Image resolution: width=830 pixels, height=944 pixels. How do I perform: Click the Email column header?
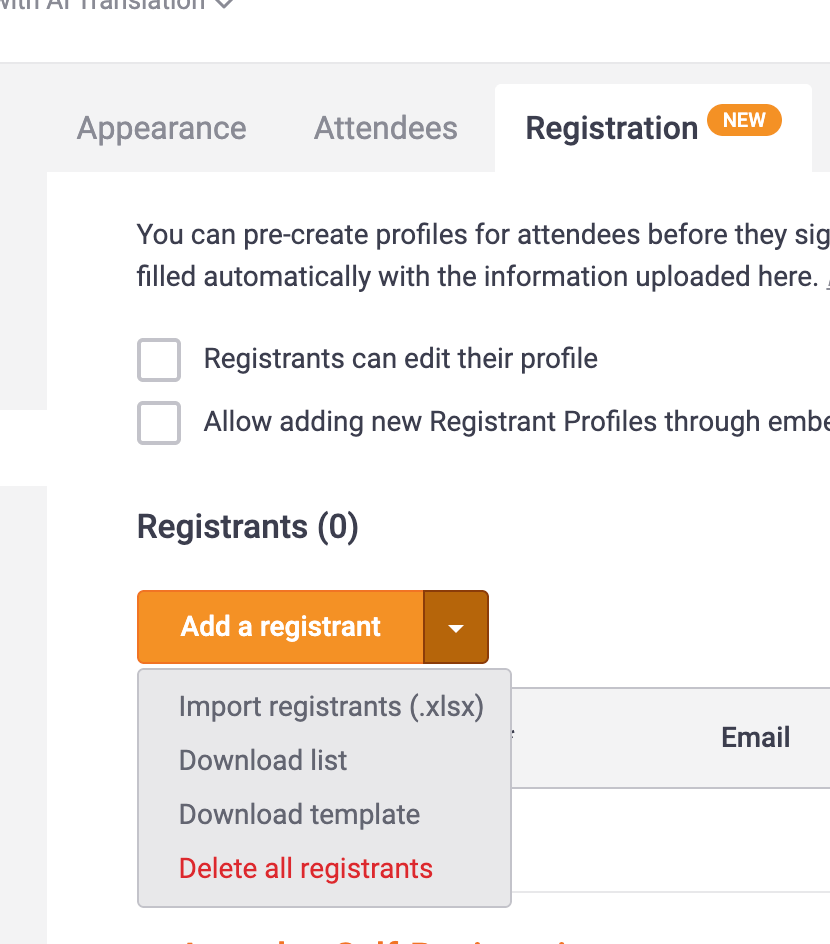[x=755, y=738]
